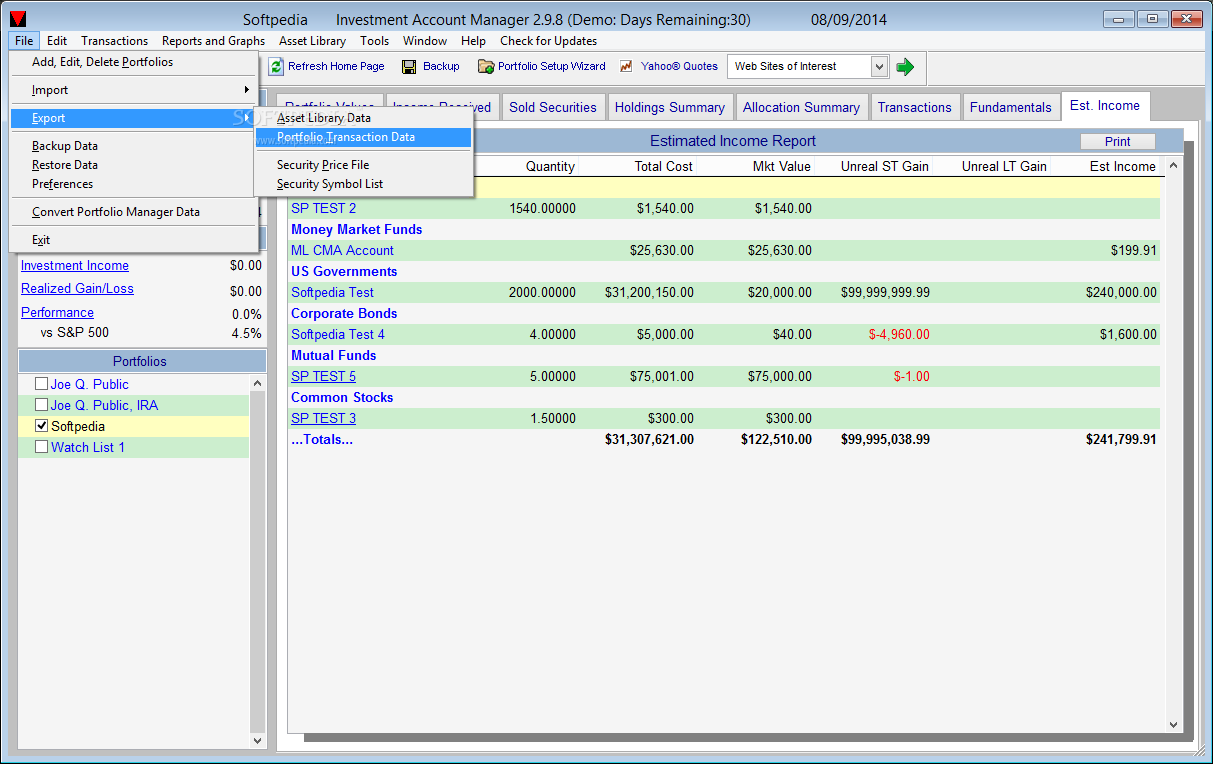This screenshot has height=764, width=1213.
Task: Click the Yahoo Quotes chart icon
Action: click(x=627, y=67)
